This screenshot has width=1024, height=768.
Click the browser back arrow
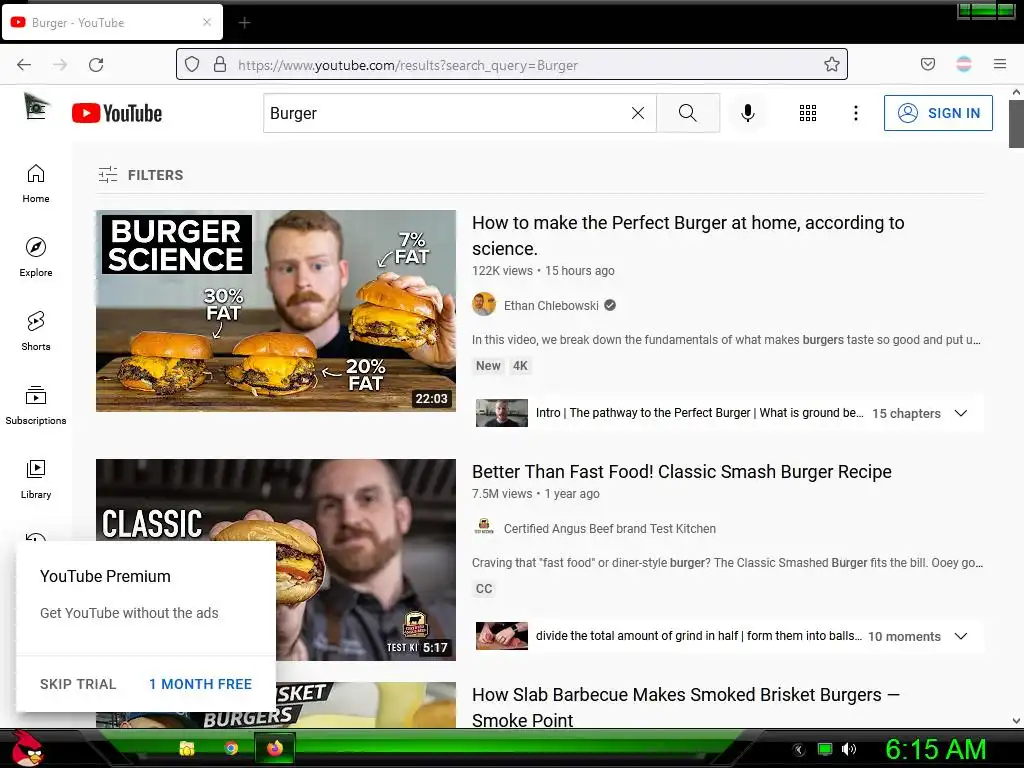coord(24,65)
